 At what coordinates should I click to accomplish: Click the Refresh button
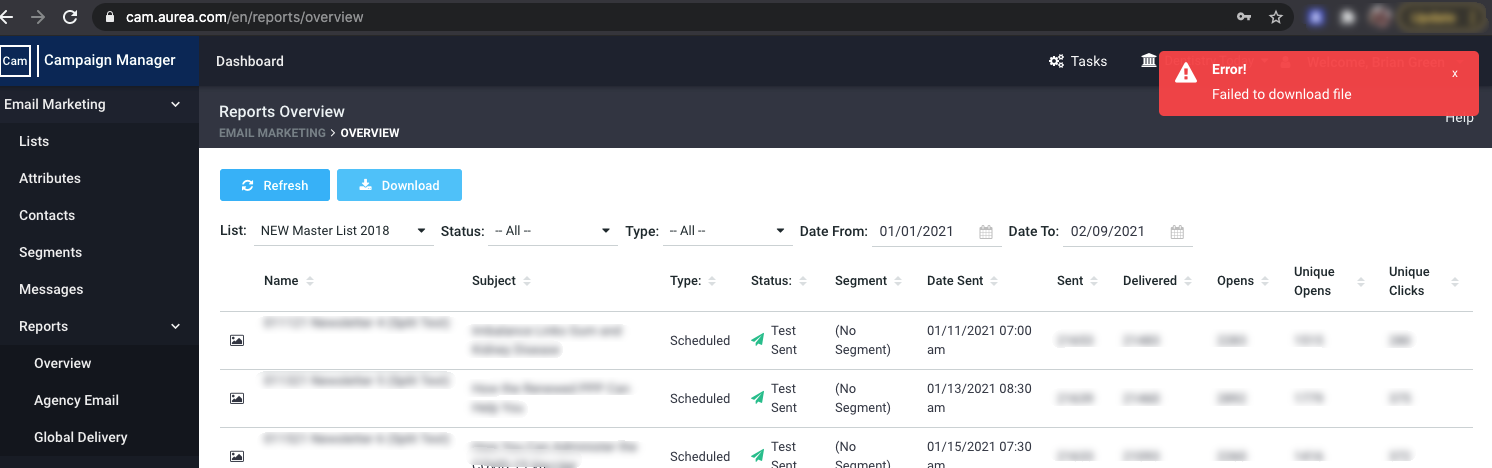click(x=275, y=185)
